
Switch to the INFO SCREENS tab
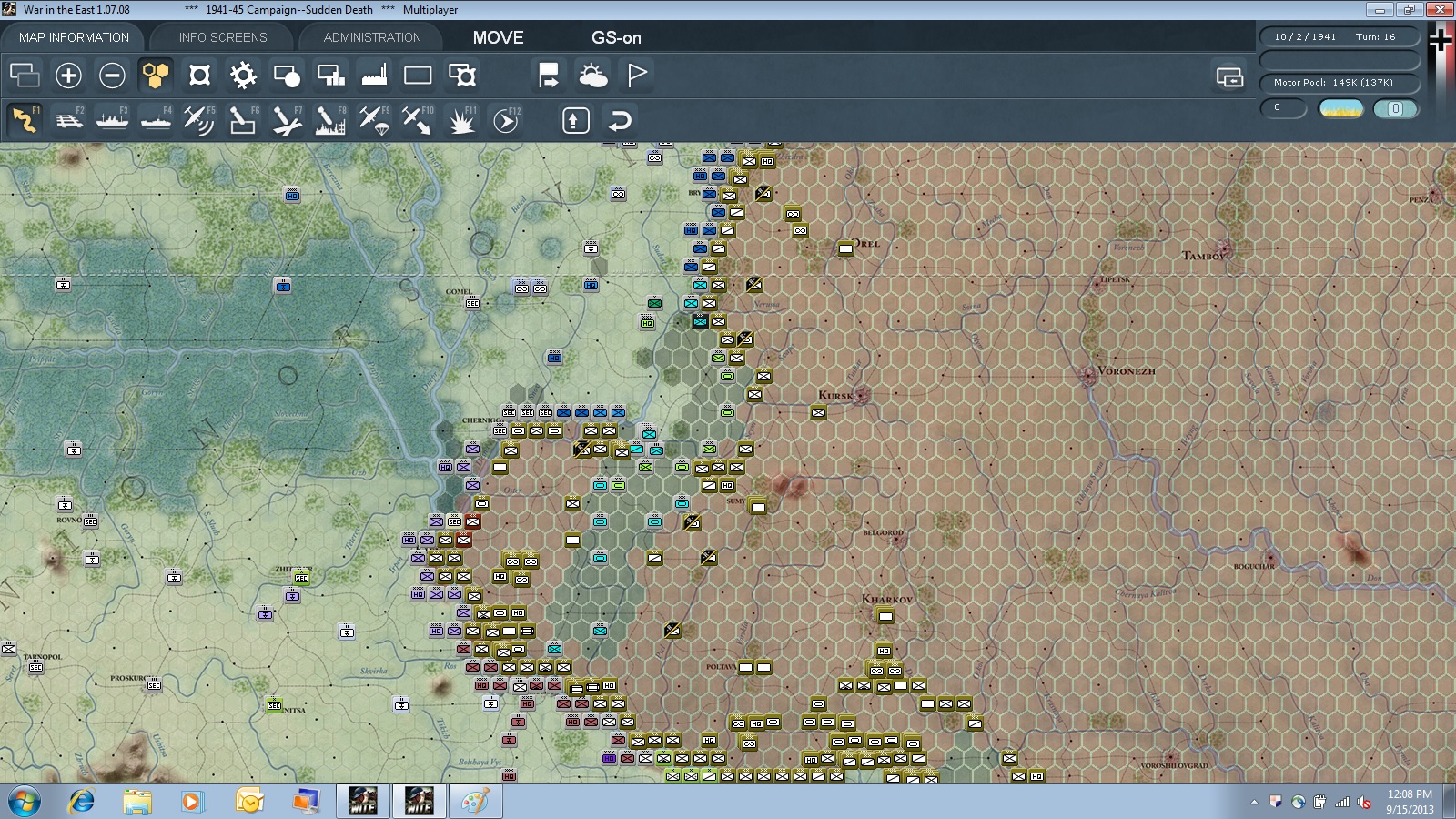coord(223,37)
